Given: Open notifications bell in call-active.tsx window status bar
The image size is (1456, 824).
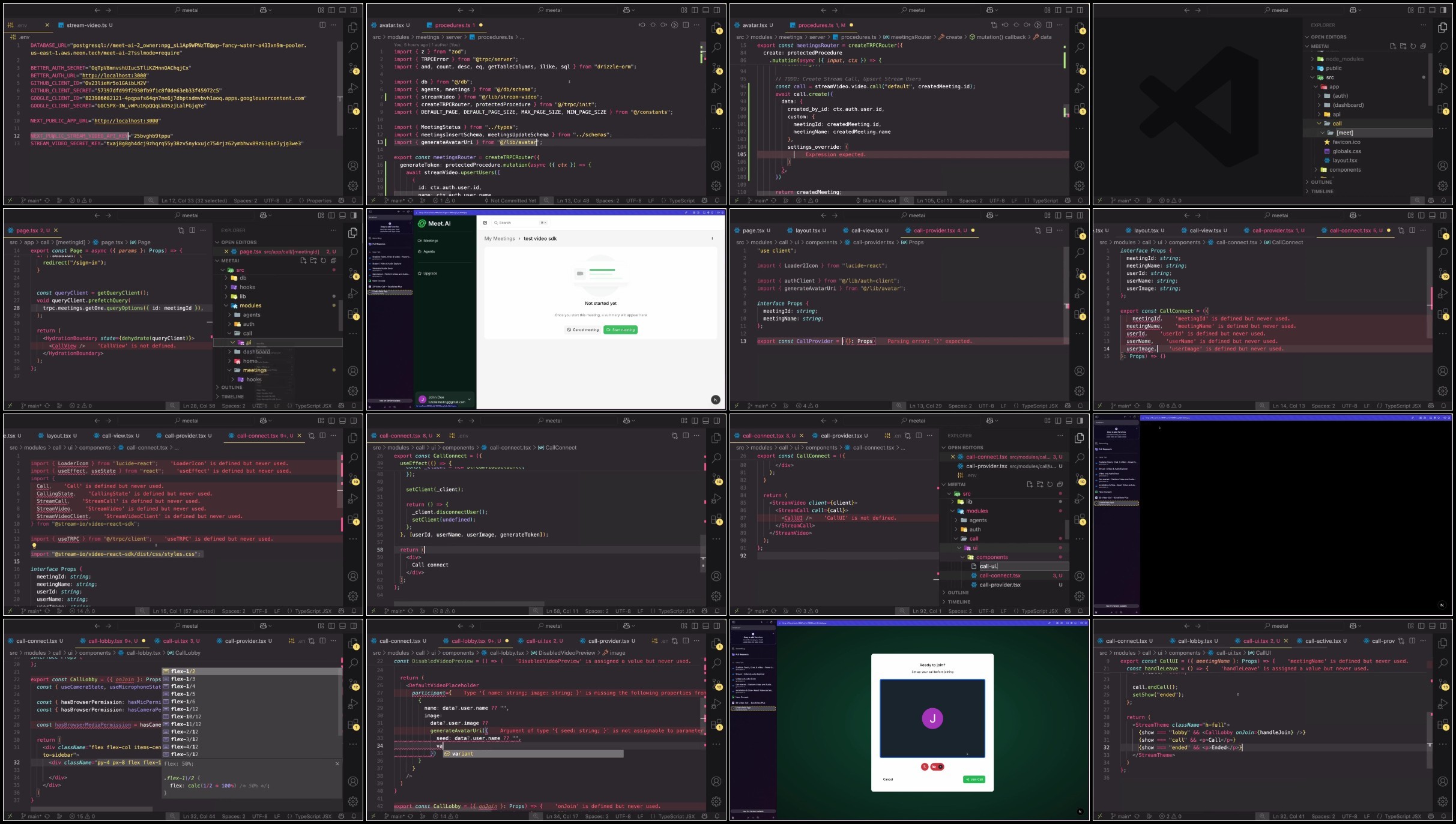Looking at the screenshot, I should (1444, 816).
